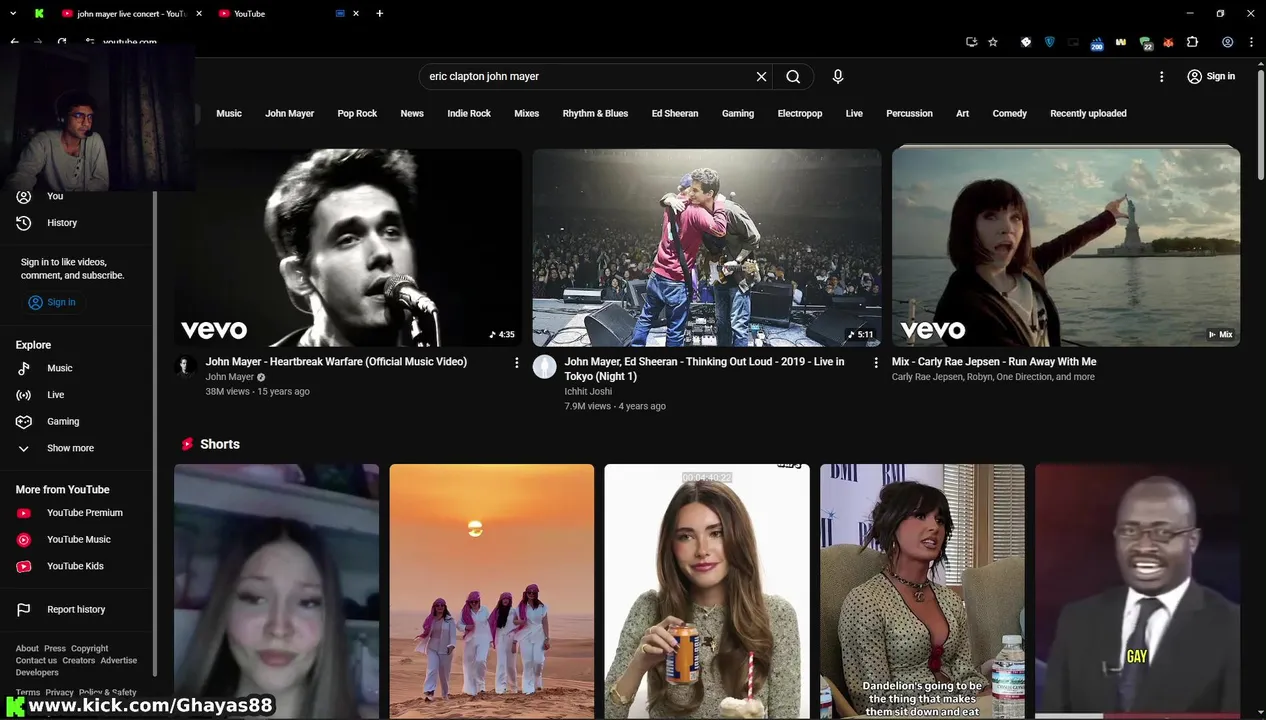Select the News filter chip
Viewport: 1266px width, 720px height.
(x=412, y=114)
